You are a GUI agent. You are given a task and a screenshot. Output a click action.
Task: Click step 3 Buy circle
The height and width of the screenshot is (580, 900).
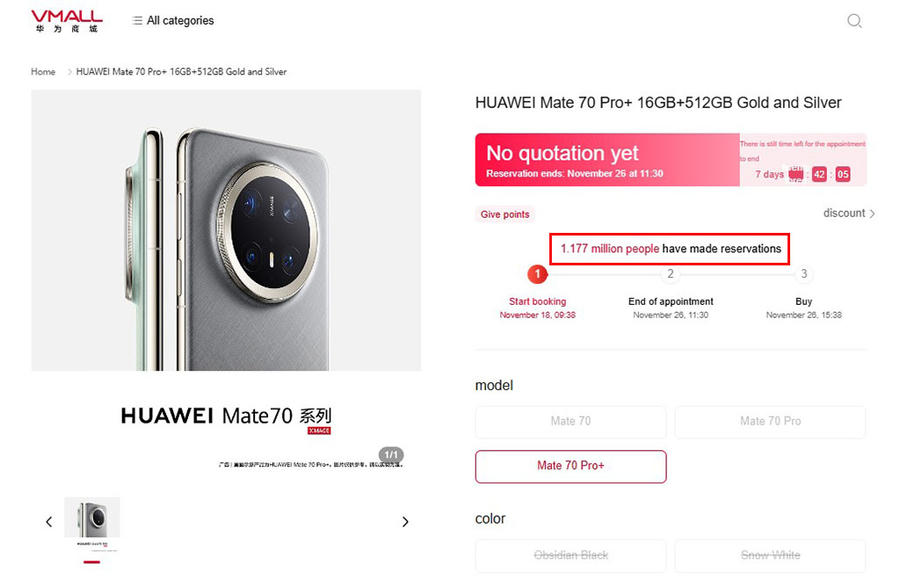(804, 274)
